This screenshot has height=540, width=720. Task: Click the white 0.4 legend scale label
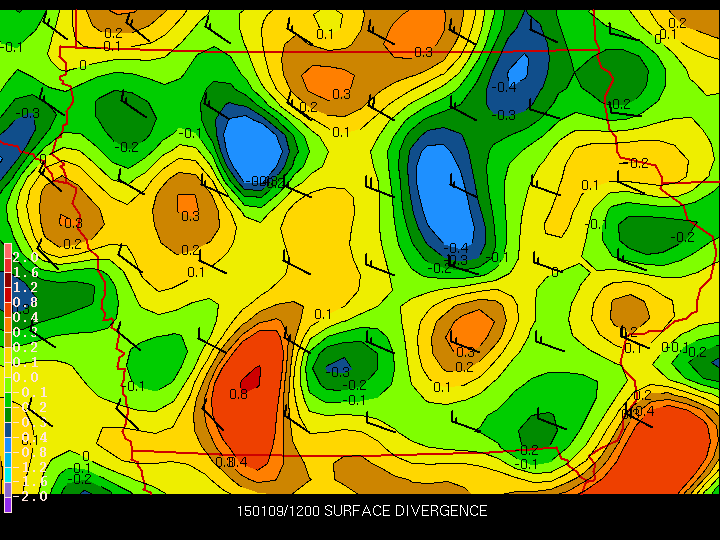point(25,317)
